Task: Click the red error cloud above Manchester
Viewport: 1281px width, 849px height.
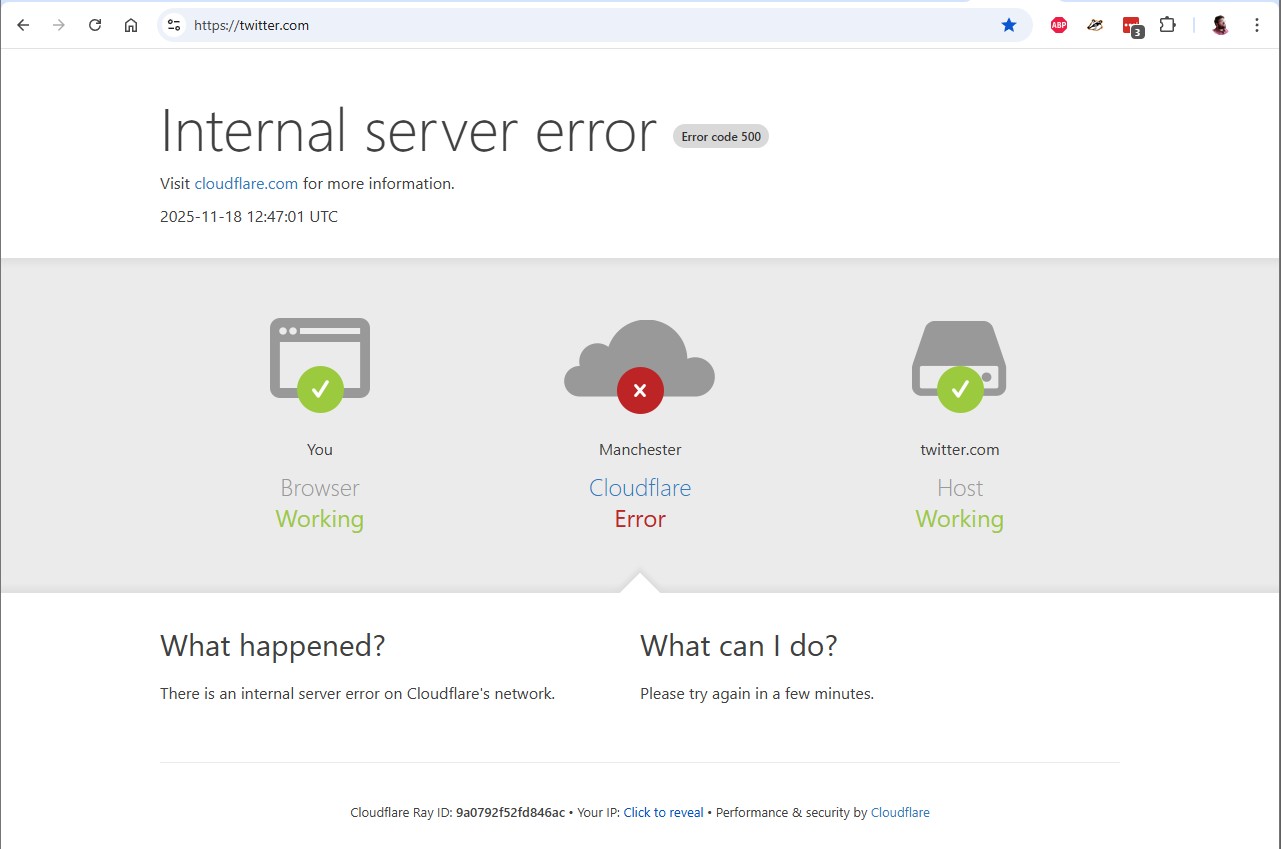Action: pyautogui.click(x=640, y=390)
